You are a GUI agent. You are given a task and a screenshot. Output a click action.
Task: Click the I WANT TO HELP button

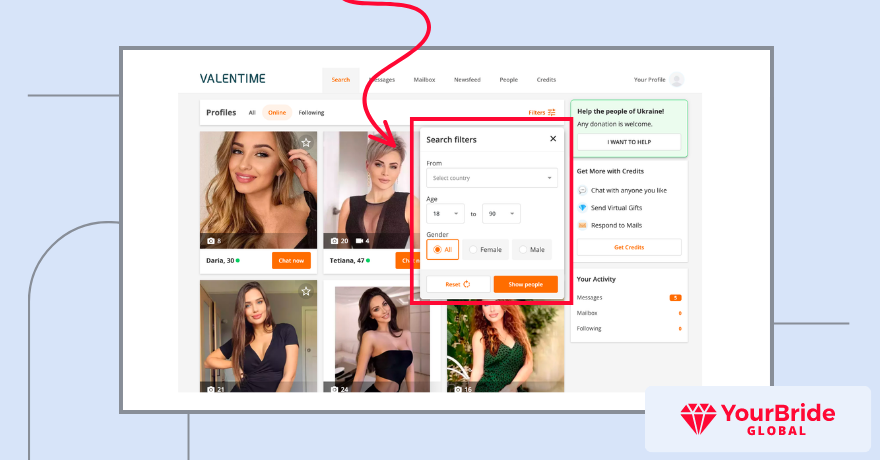(x=629, y=142)
